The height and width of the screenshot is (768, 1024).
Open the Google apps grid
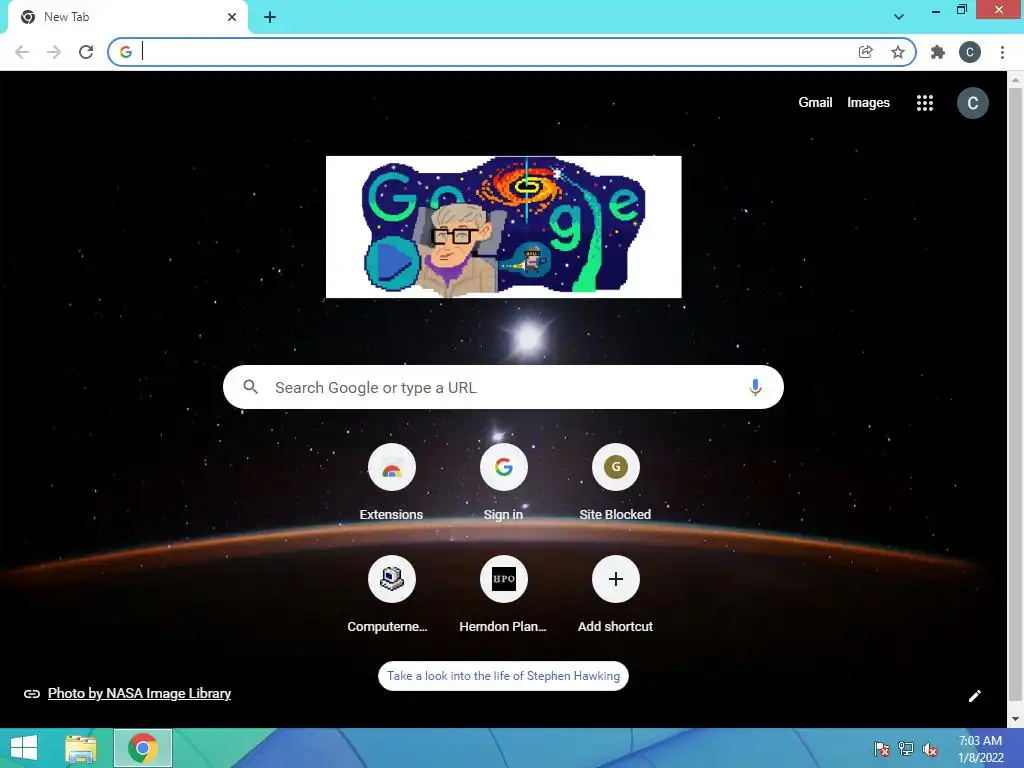click(925, 103)
